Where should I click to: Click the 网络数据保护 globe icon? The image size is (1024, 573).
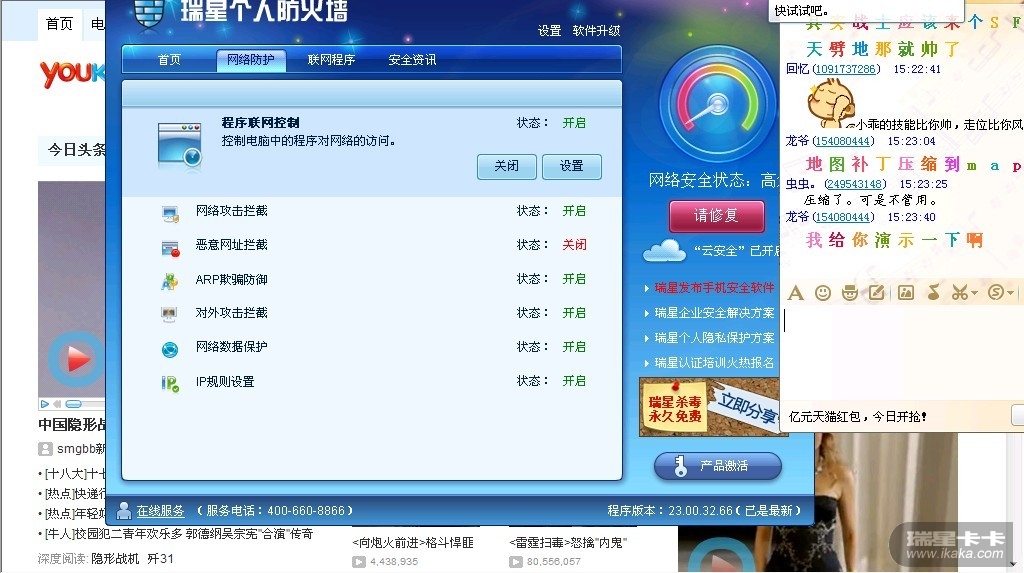(170, 350)
